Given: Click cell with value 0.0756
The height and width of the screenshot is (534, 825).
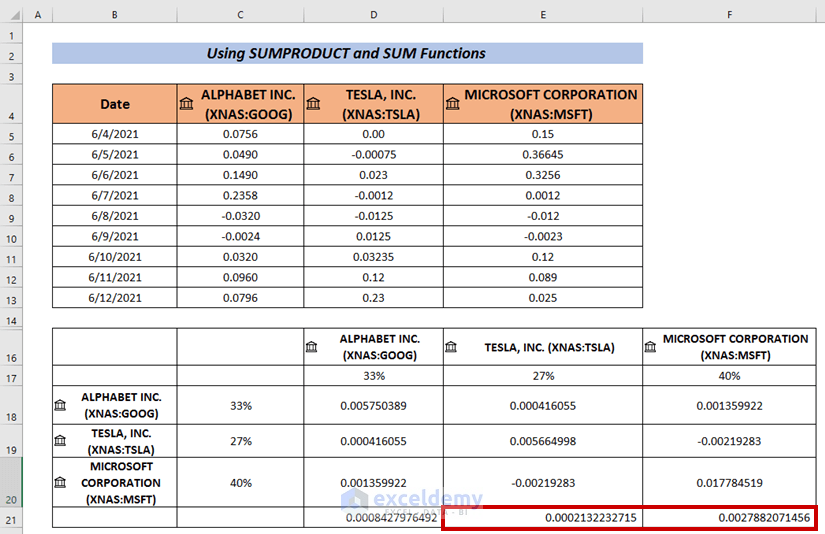Looking at the screenshot, I should click(x=240, y=134).
